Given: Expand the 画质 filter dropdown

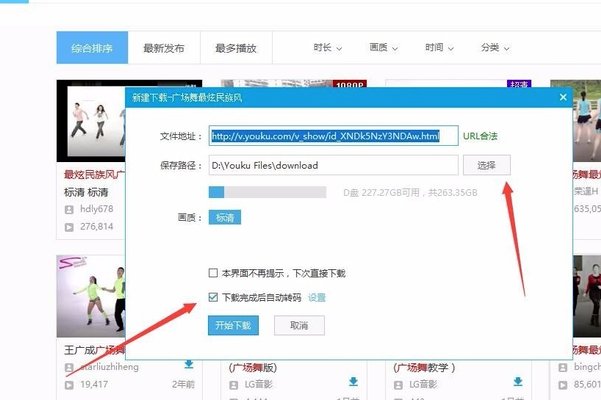Looking at the screenshot, I should click(x=384, y=48).
